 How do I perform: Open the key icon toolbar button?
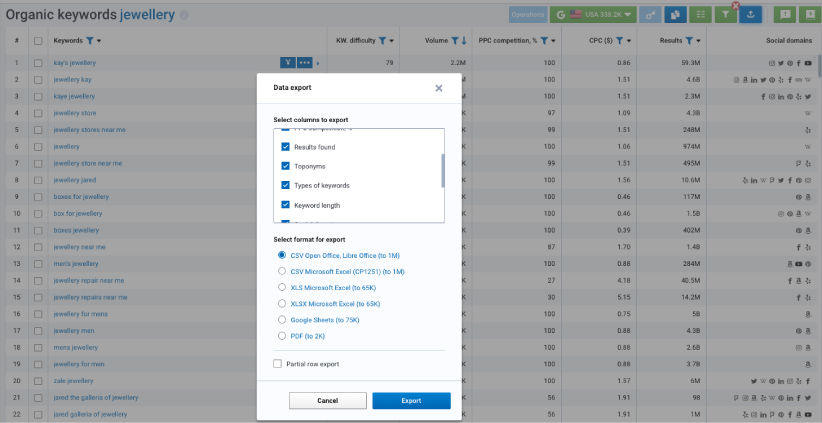click(651, 15)
